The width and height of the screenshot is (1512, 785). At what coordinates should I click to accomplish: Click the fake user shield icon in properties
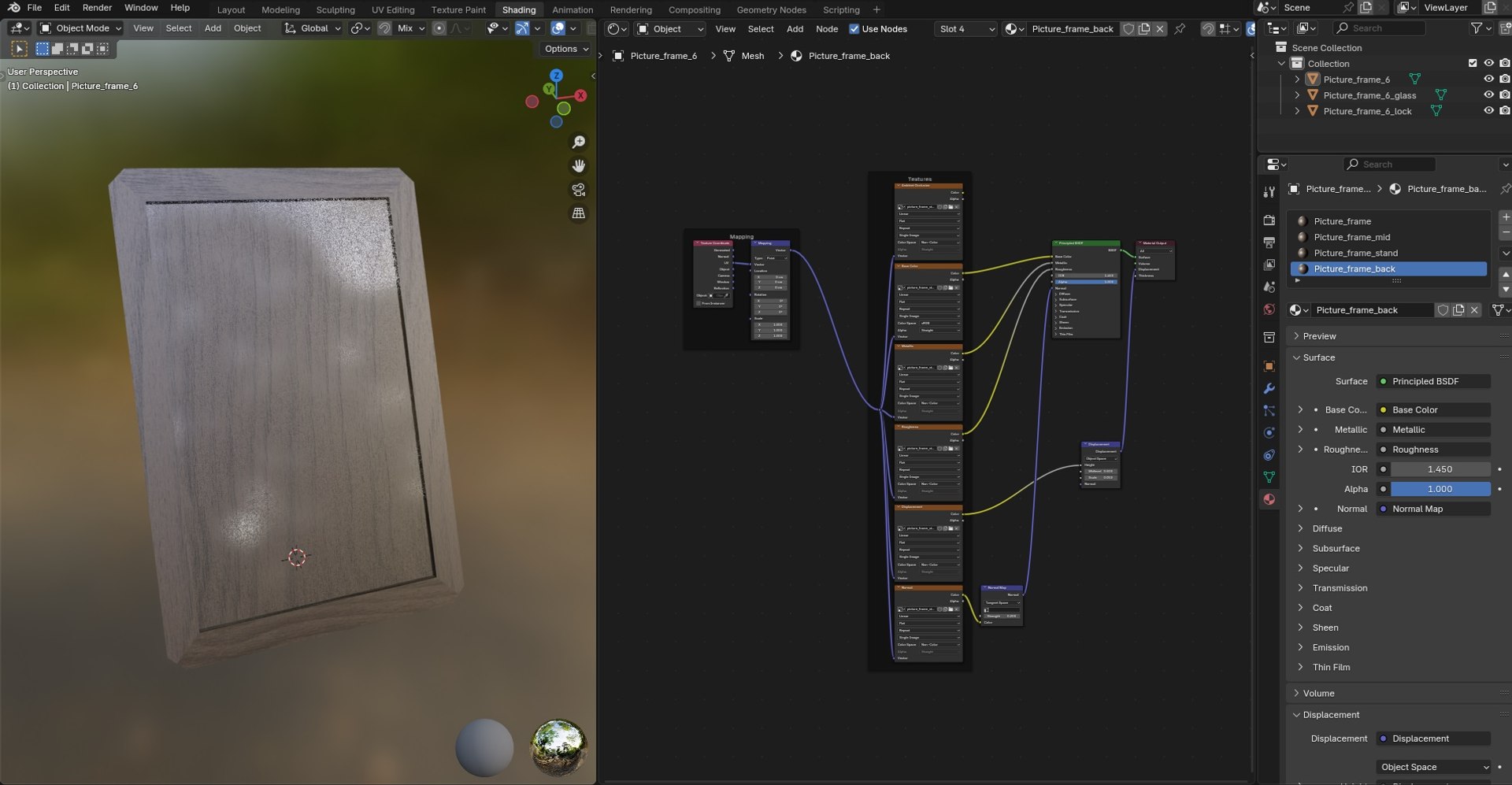point(1443,310)
